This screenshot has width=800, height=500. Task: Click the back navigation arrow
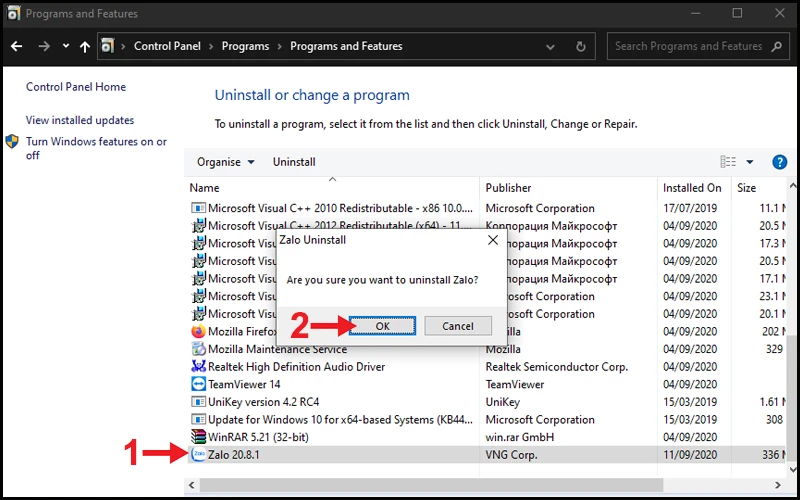coord(16,46)
